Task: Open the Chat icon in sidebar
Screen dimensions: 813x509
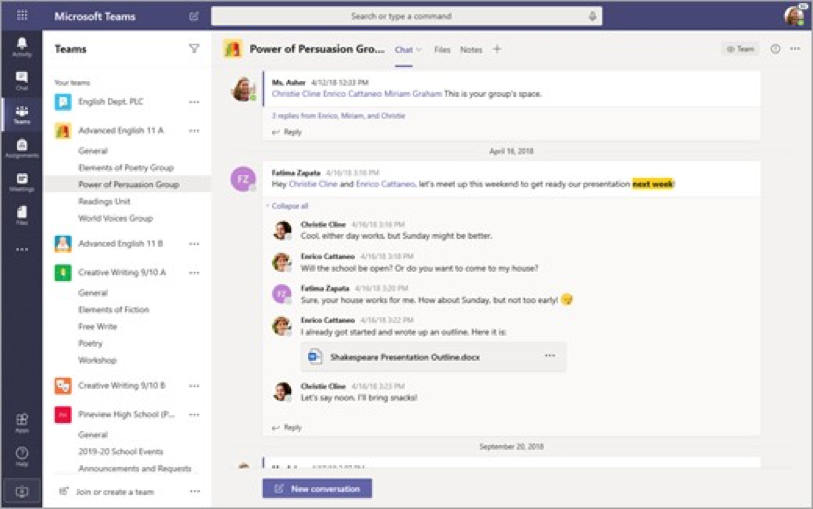Action: point(21,80)
